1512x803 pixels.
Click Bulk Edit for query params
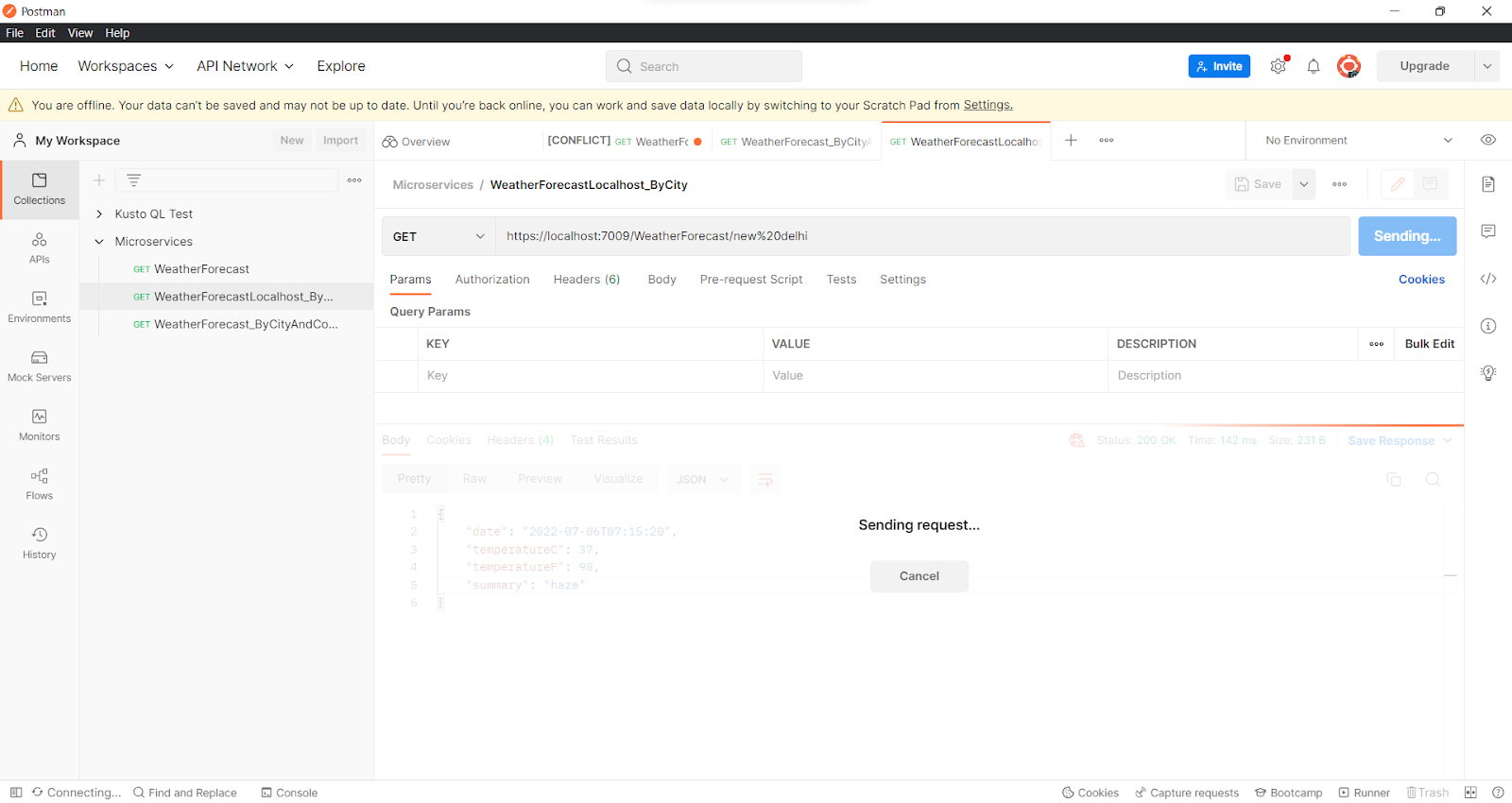pyautogui.click(x=1430, y=344)
